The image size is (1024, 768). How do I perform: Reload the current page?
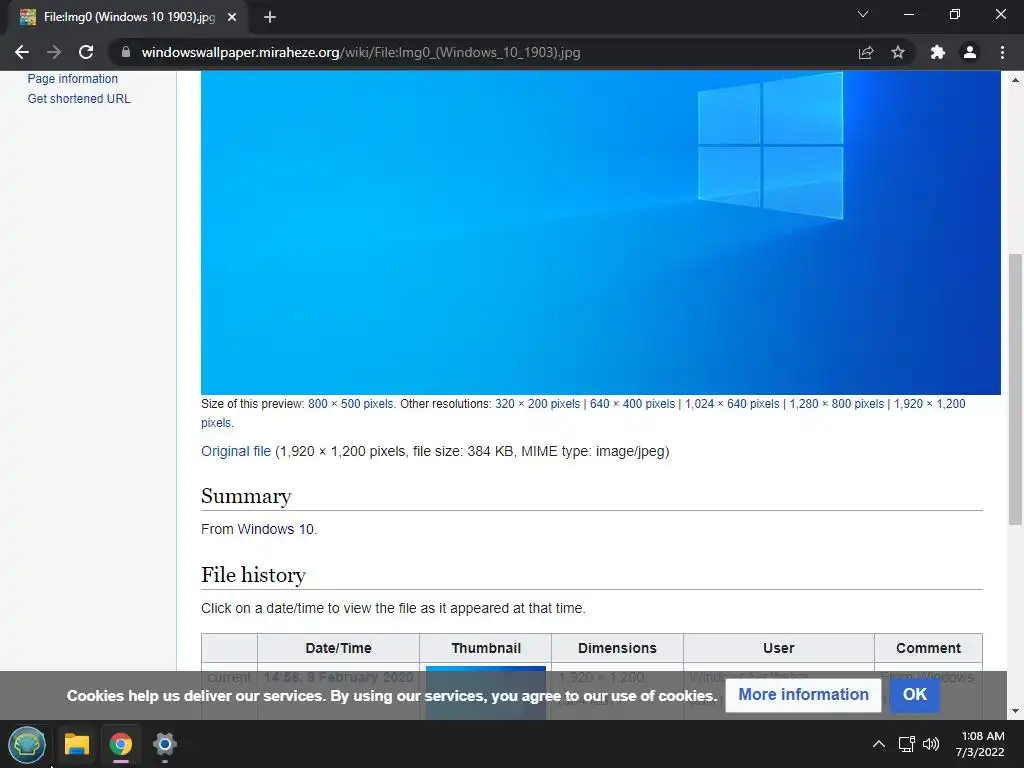[x=86, y=52]
